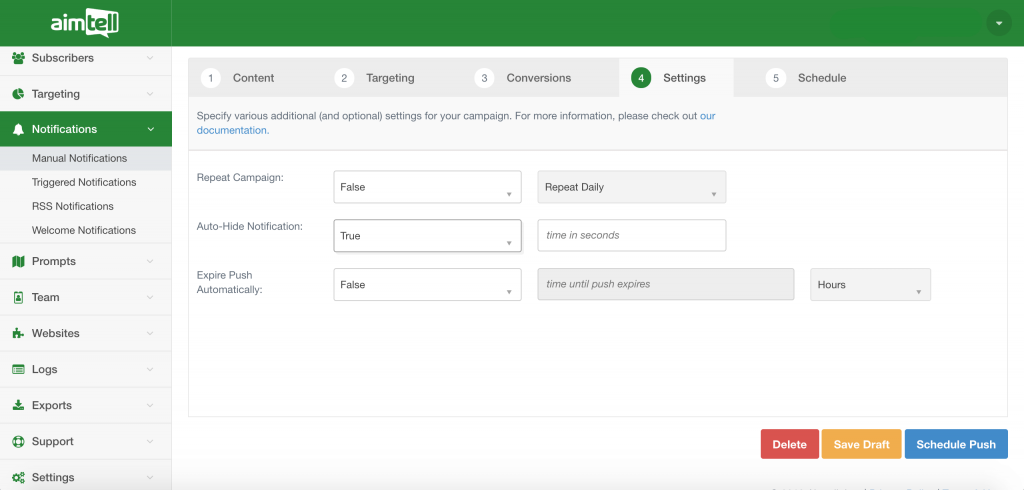
Task: Click the Targeting pie chart icon
Action: pyautogui.click(x=18, y=94)
